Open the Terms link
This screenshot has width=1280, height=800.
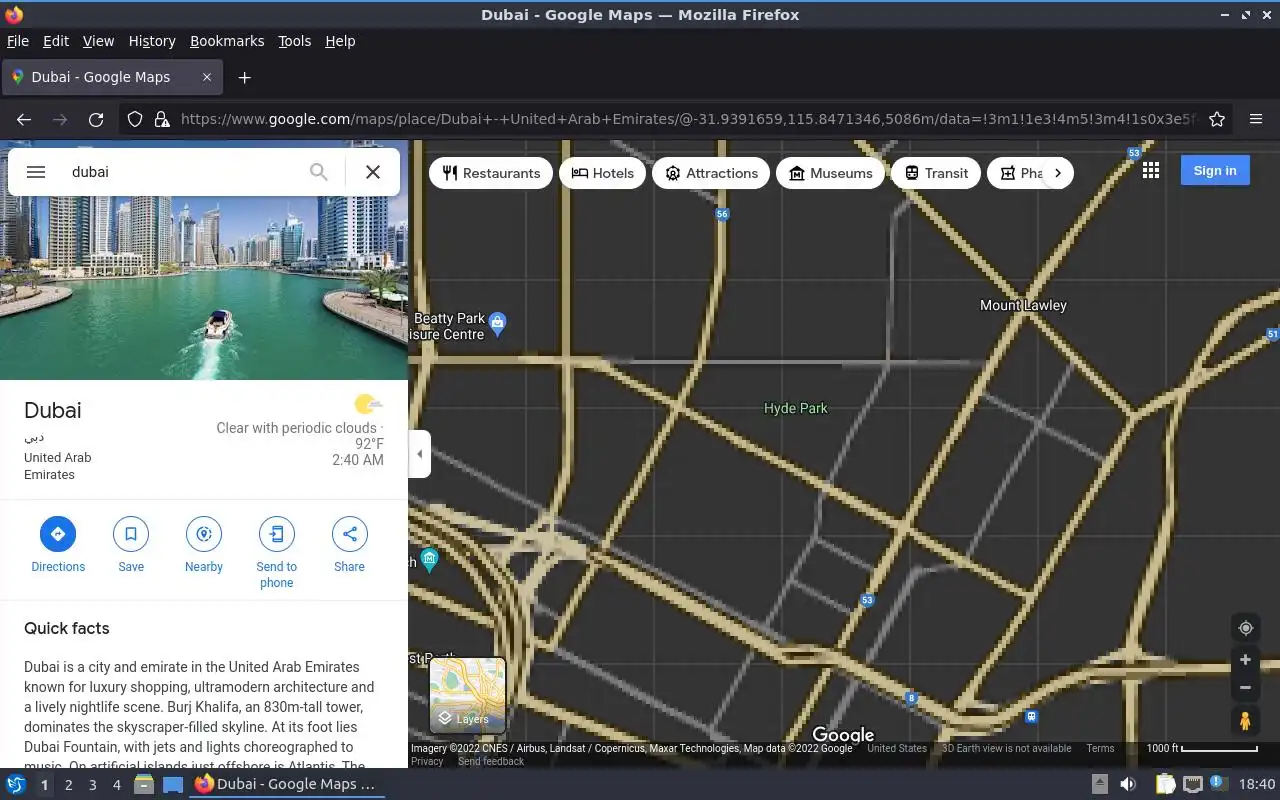point(1100,748)
